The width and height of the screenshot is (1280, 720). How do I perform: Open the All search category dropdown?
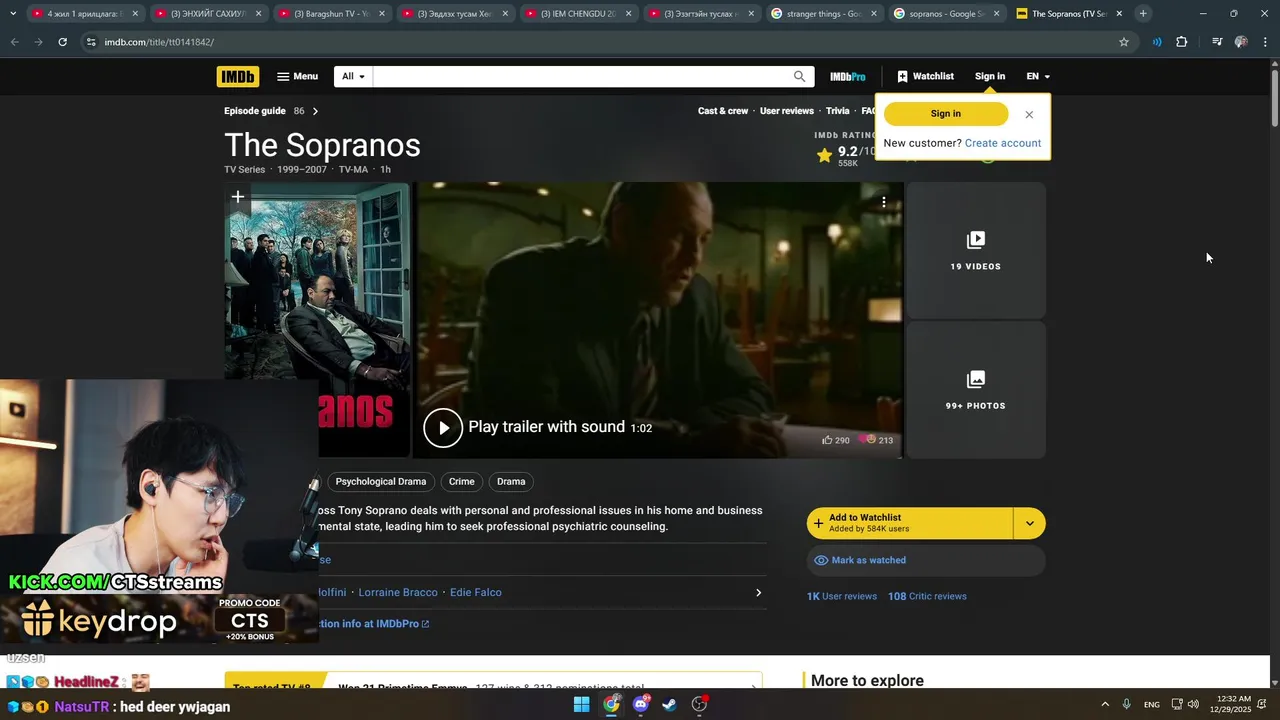(x=353, y=76)
